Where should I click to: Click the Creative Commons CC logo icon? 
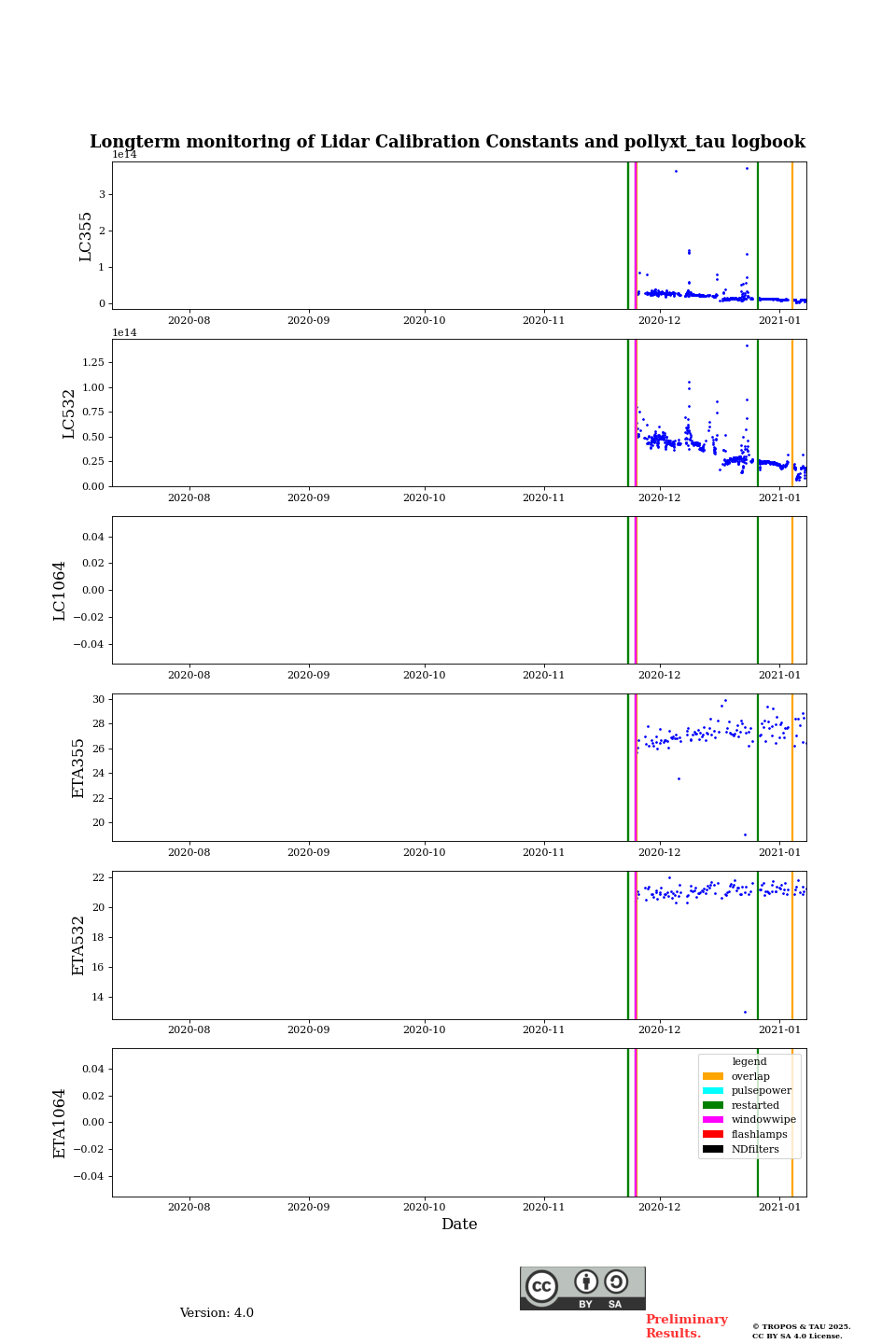click(541, 1286)
